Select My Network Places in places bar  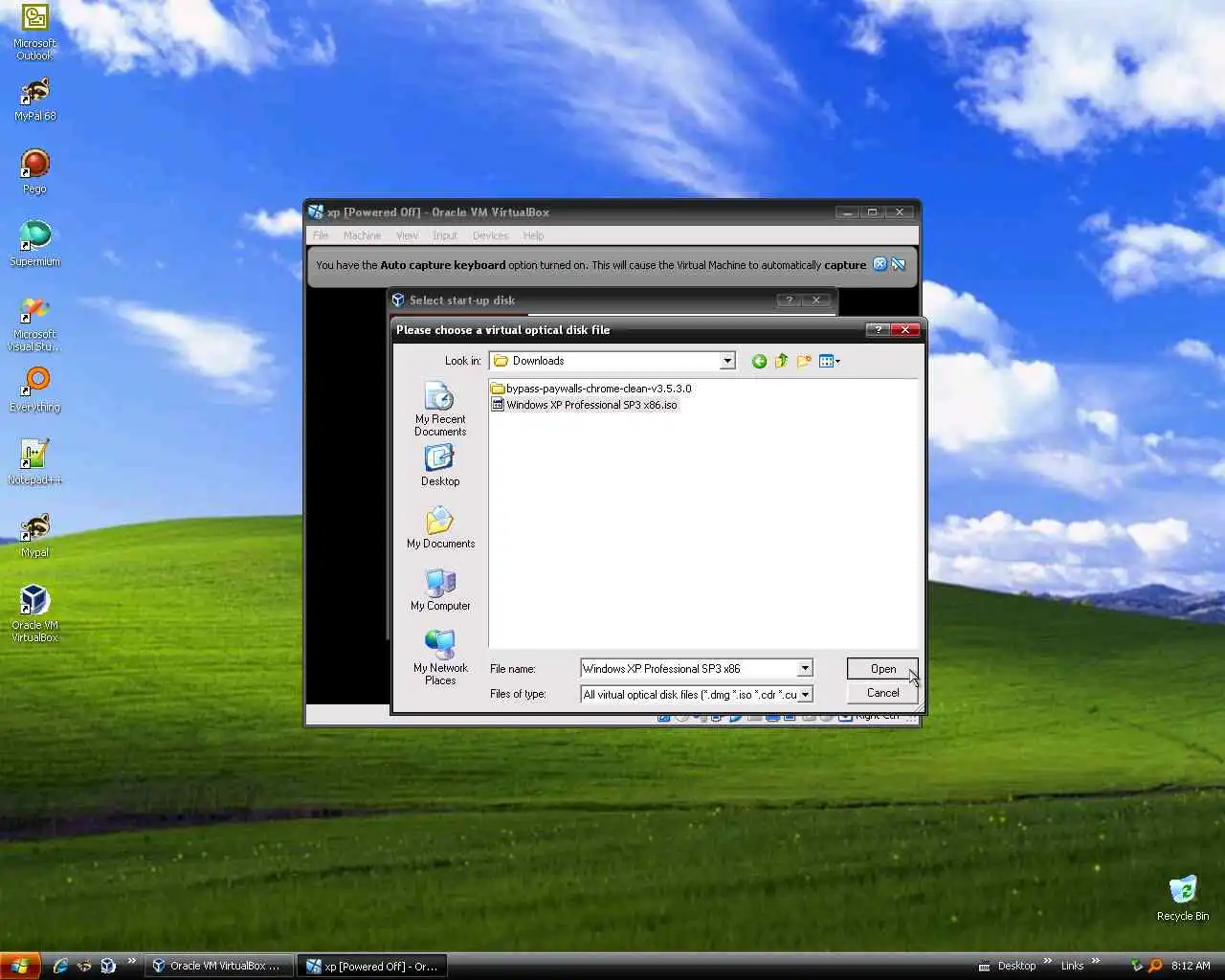click(440, 657)
